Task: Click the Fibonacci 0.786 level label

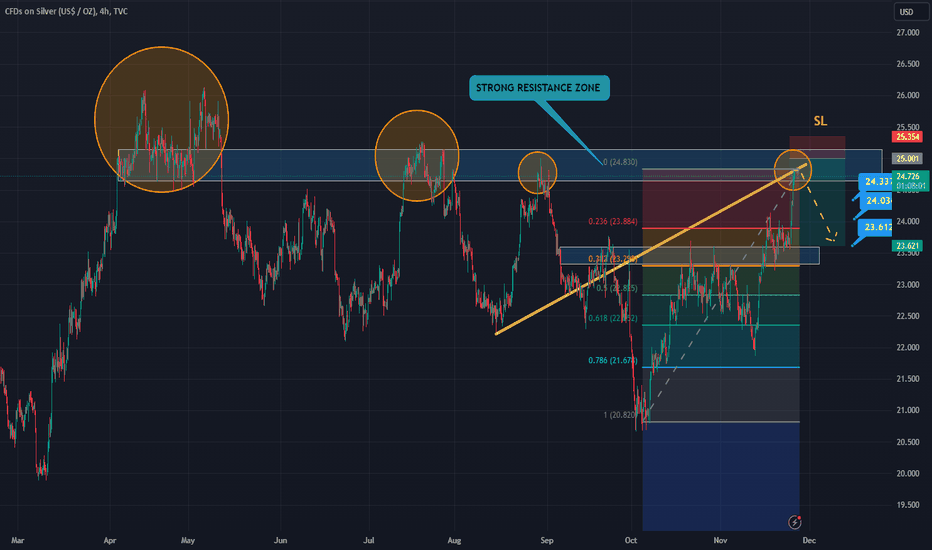Action: 612,361
